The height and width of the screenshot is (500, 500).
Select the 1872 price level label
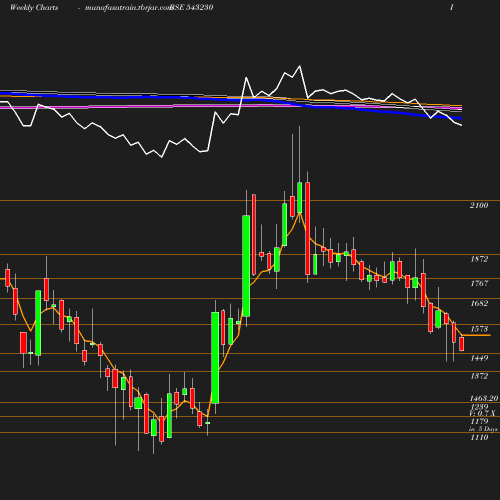coord(479,259)
